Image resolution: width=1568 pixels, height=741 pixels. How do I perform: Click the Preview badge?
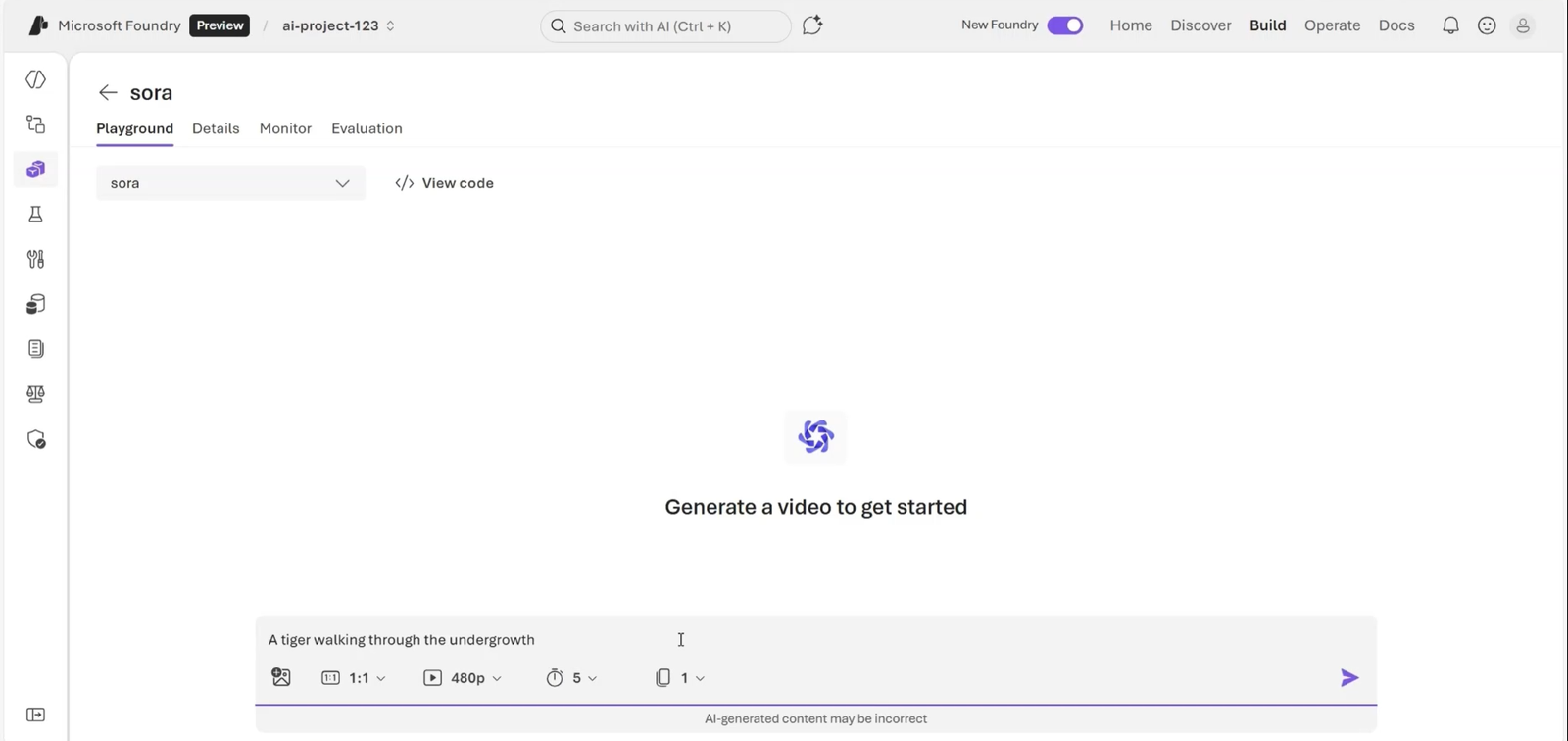tap(220, 25)
